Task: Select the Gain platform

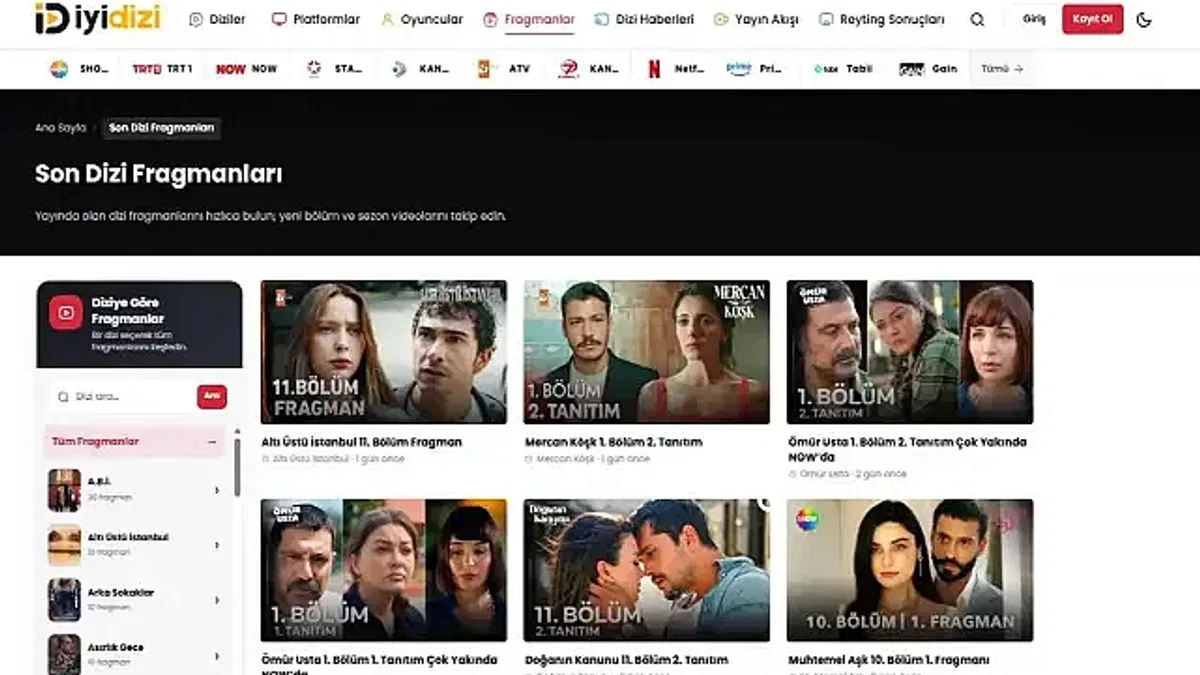Action: pos(928,69)
